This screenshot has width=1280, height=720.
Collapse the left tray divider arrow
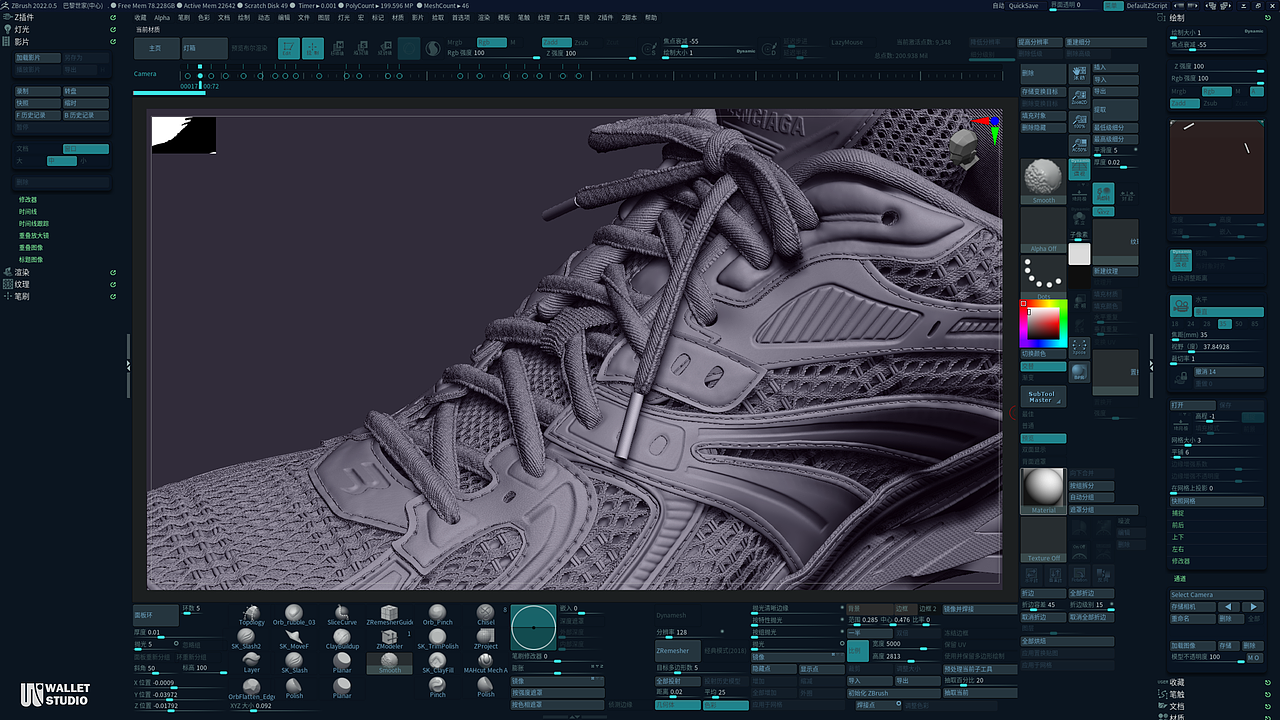128,366
